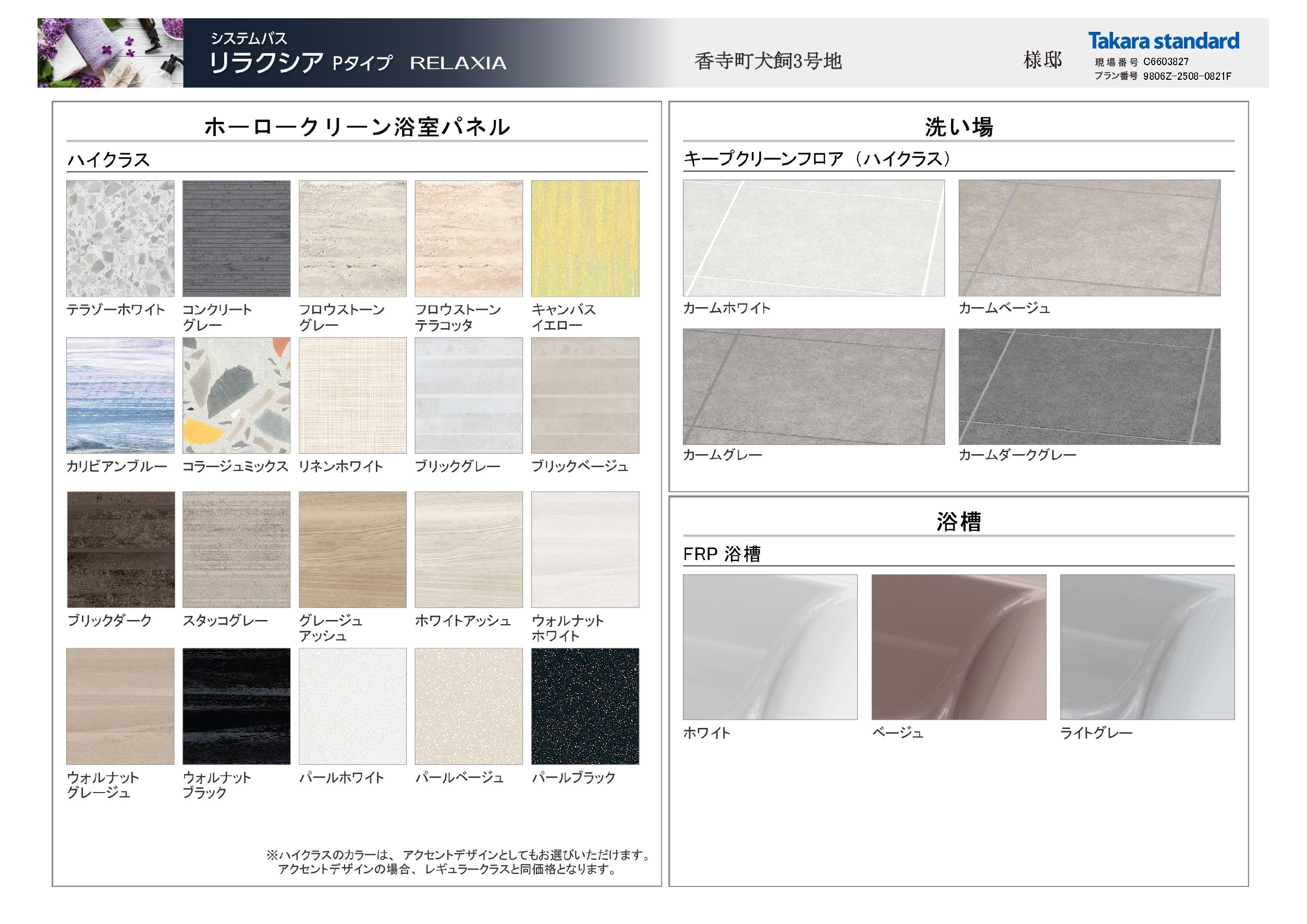The image size is (1307, 924).
Task: Select the ブリックダーク panel sample
Action: click(x=120, y=550)
